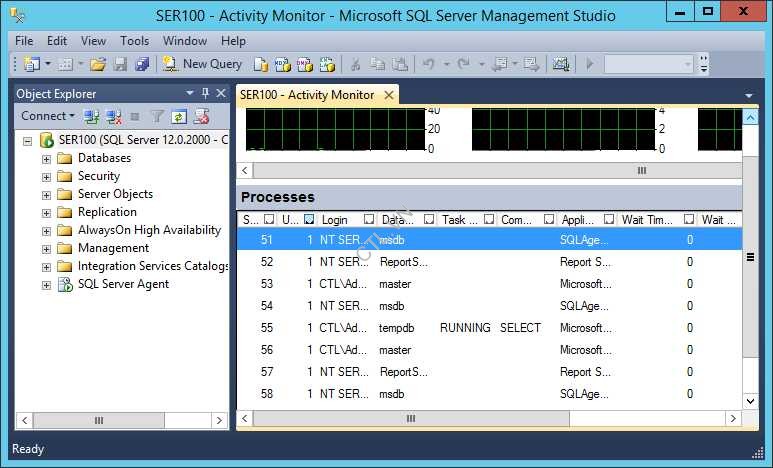Select the Integration Services Catalogs node

click(x=153, y=266)
